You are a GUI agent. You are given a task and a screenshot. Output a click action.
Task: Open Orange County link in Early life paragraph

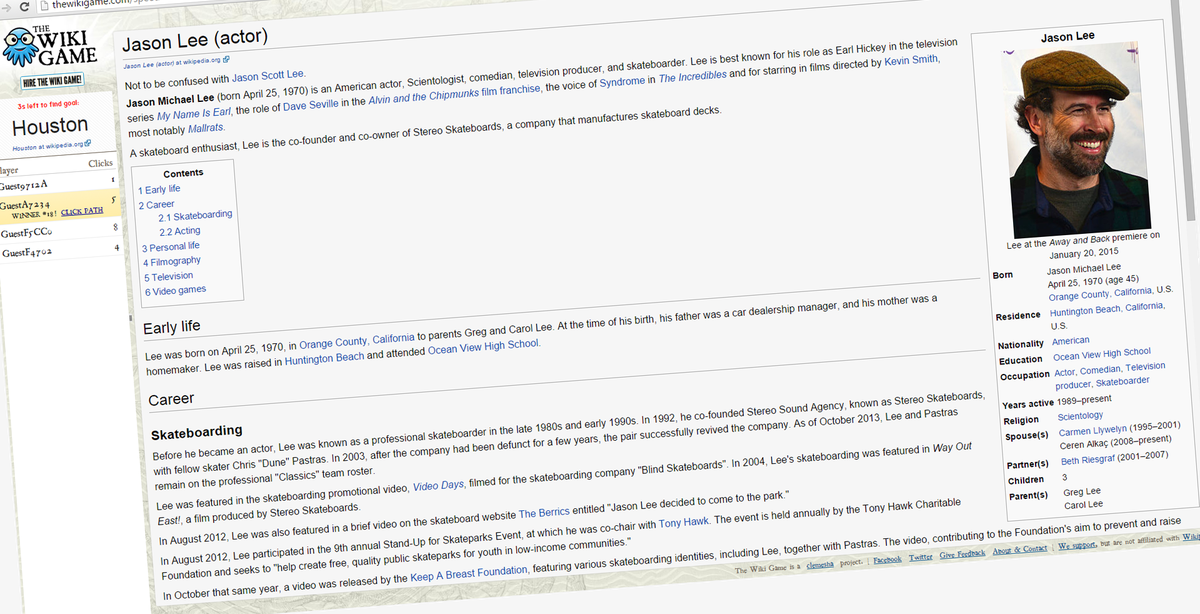332,345
